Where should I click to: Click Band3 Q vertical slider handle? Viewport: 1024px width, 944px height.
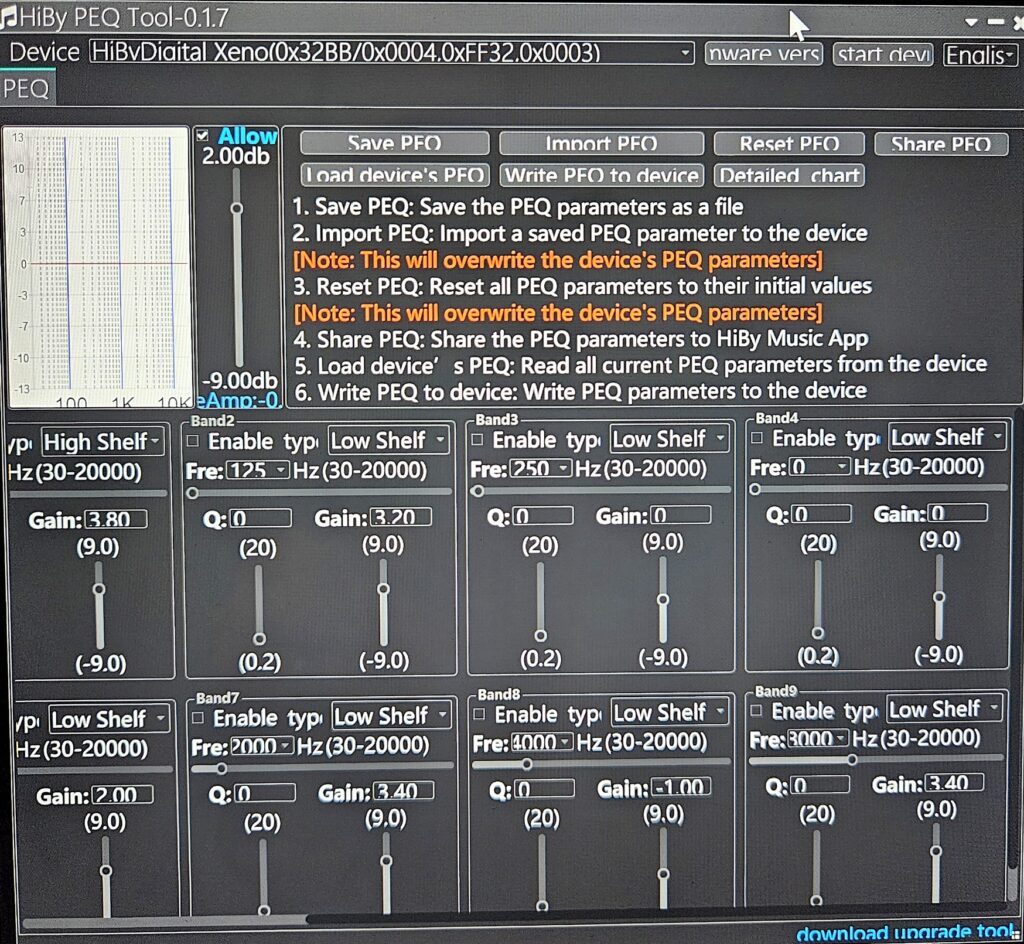[541, 636]
